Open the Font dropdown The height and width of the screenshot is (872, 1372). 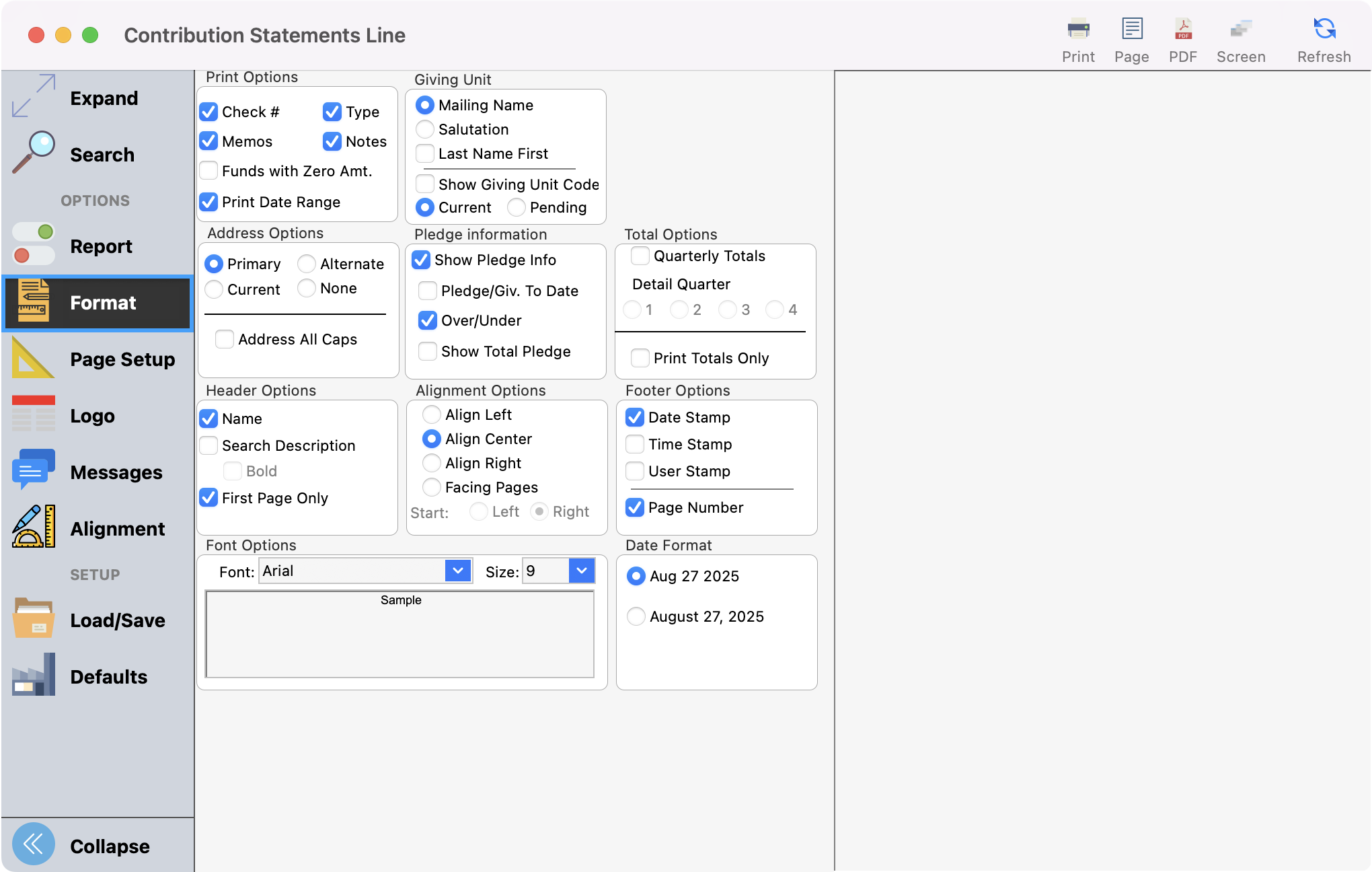tap(458, 571)
